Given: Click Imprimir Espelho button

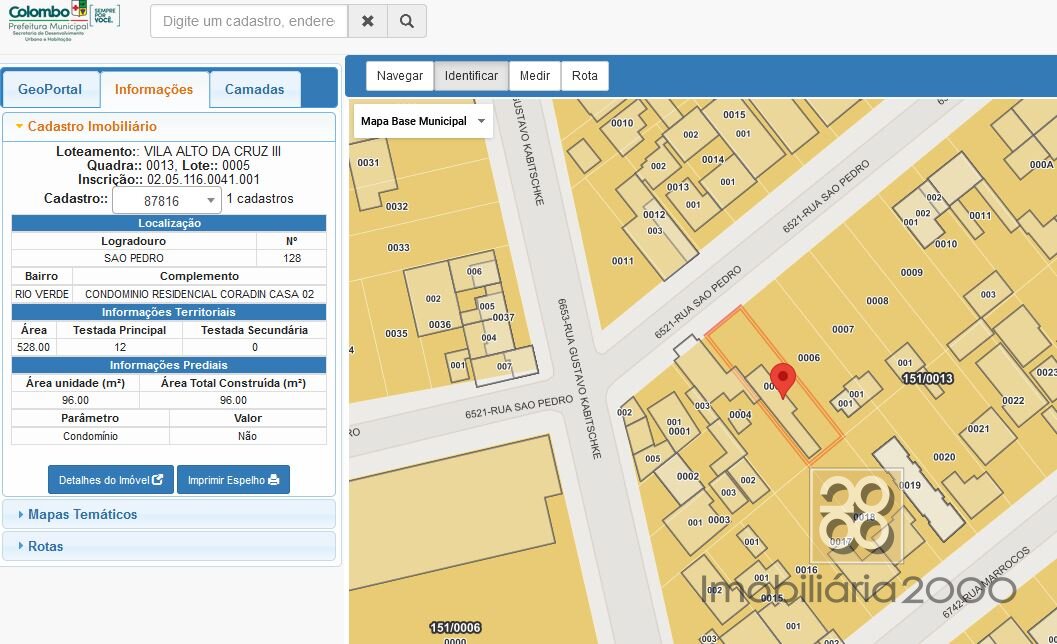Looking at the screenshot, I should [233, 480].
